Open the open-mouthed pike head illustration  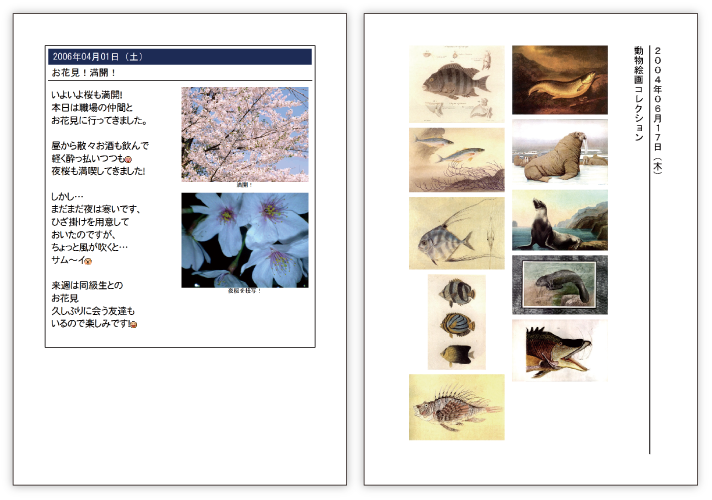coord(560,350)
